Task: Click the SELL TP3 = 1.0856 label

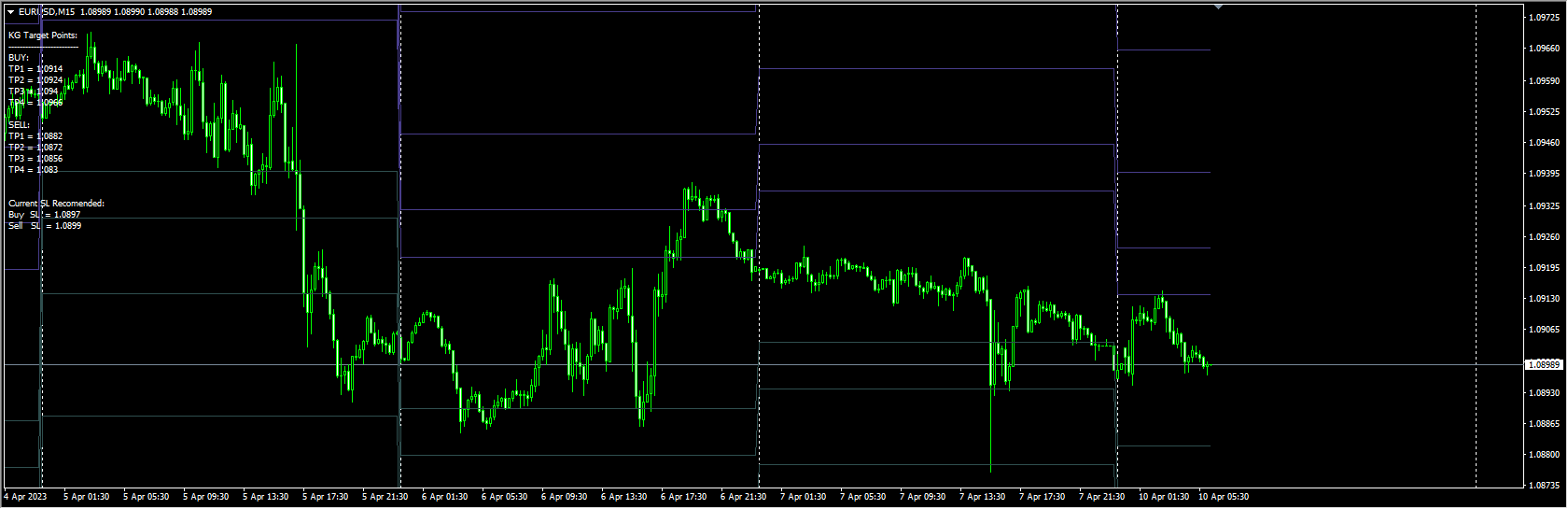Action: click(x=35, y=159)
